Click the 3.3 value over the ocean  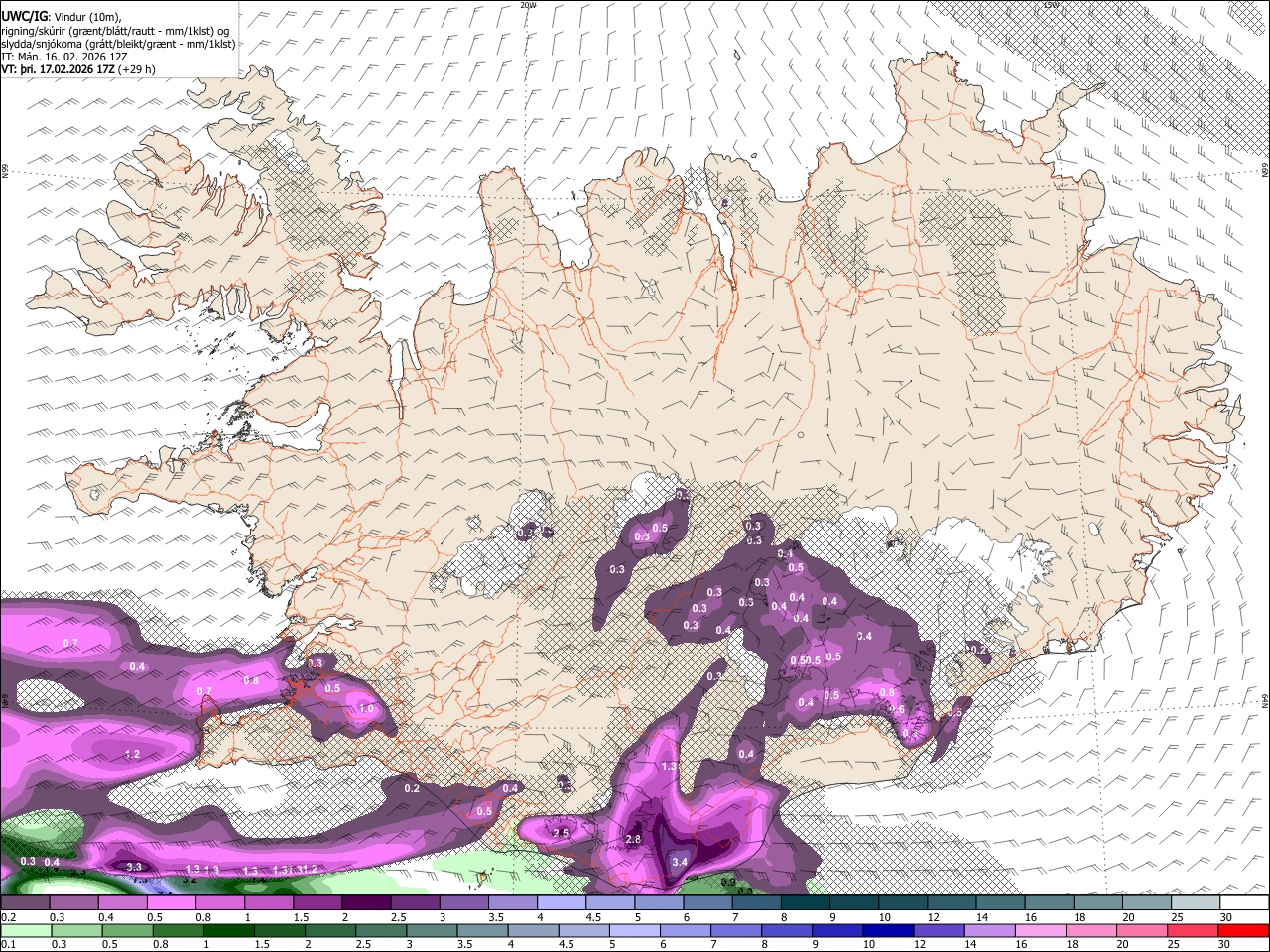136,867
